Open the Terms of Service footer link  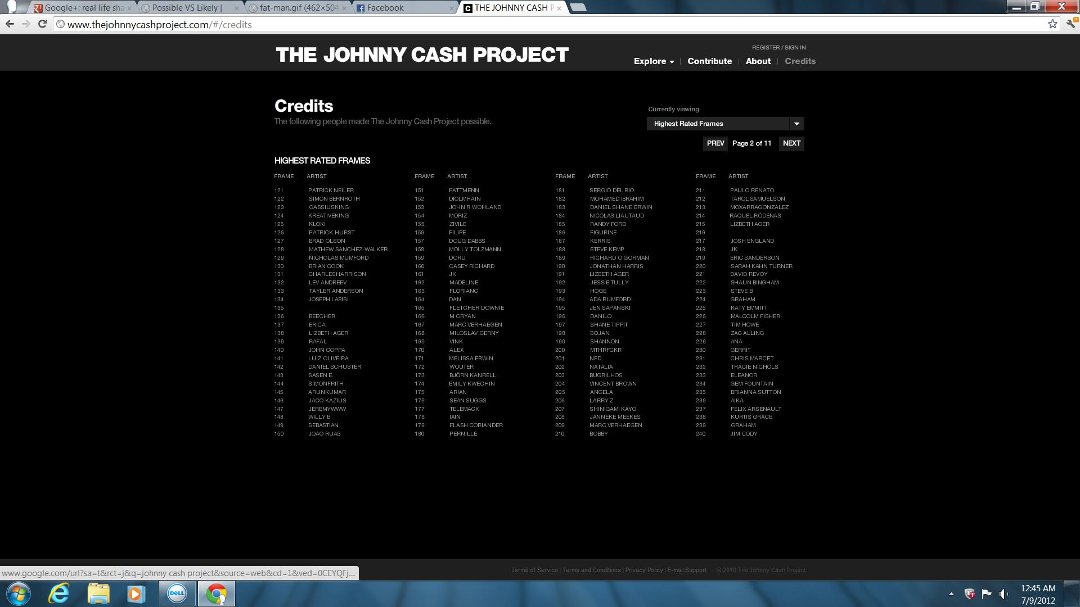click(x=534, y=570)
